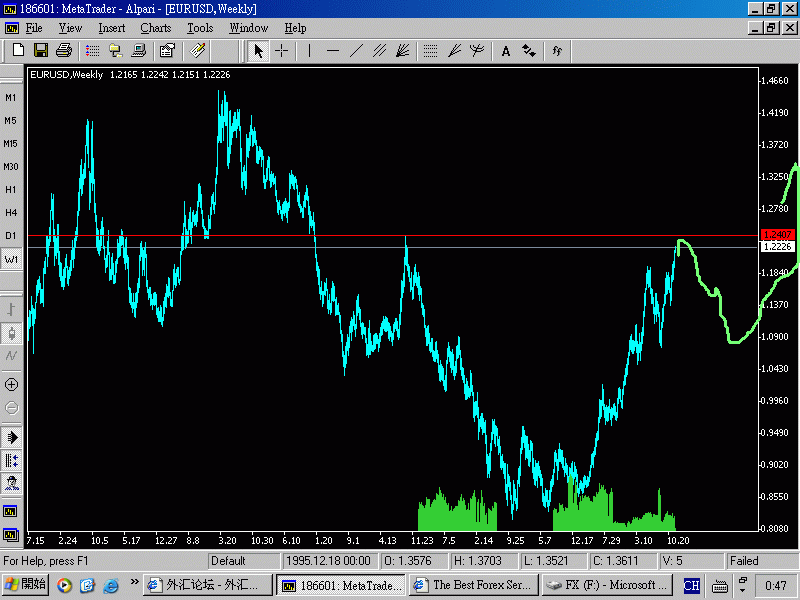Open the Terminal computer icon
Viewport: 800px width, 600px height.
(139, 51)
